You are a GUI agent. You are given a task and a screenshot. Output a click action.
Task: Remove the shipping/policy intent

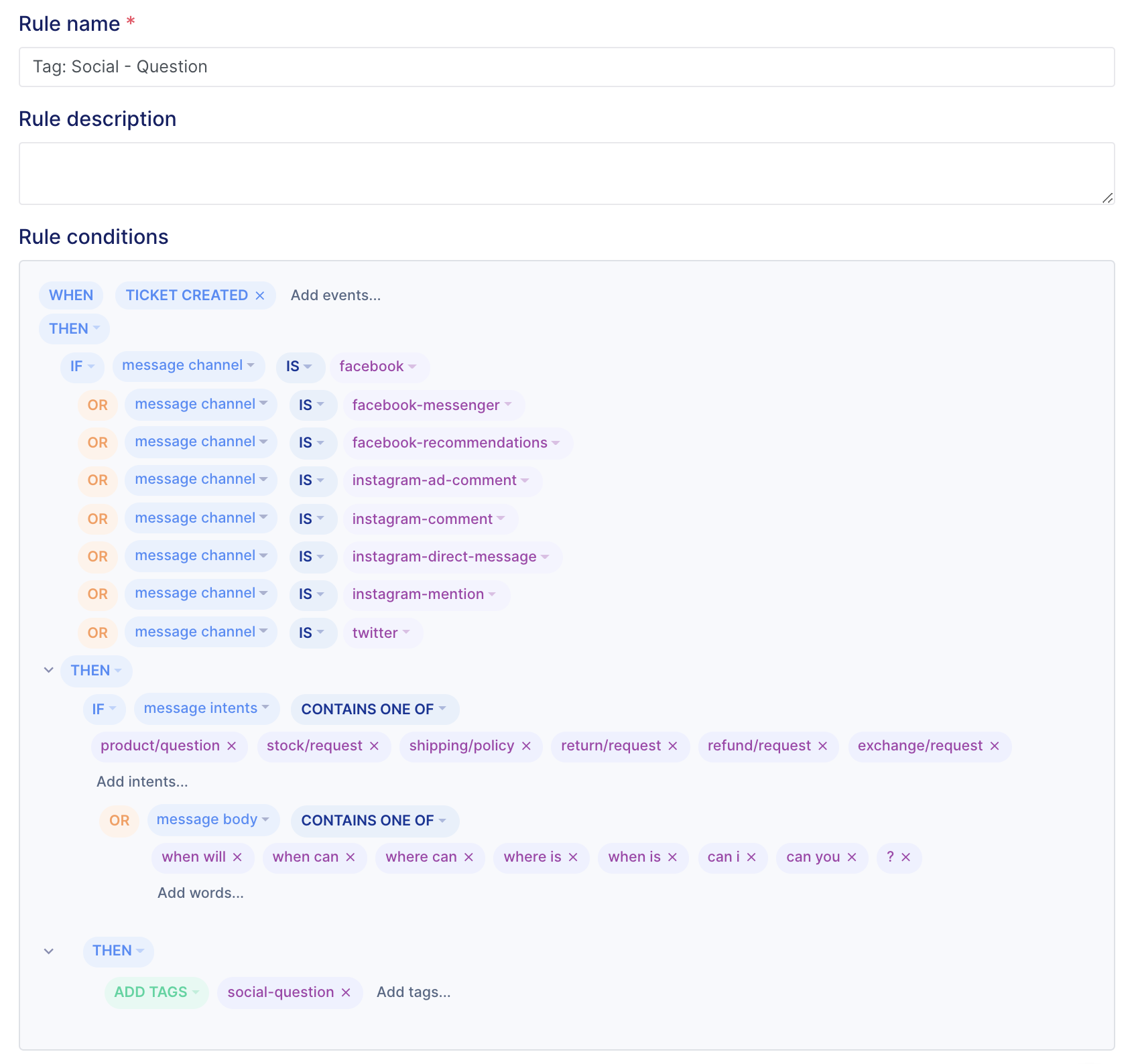click(x=527, y=746)
